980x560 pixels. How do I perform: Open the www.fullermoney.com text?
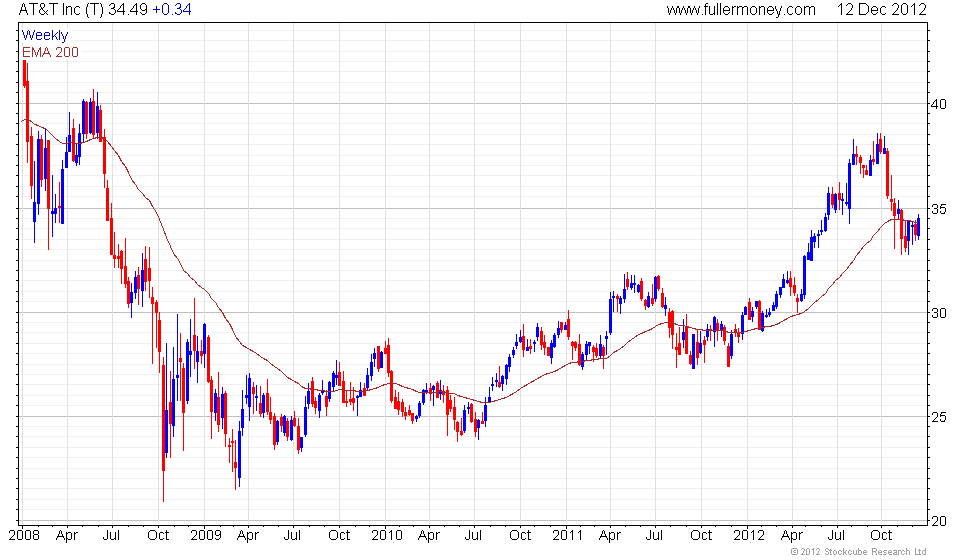click(741, 9)
